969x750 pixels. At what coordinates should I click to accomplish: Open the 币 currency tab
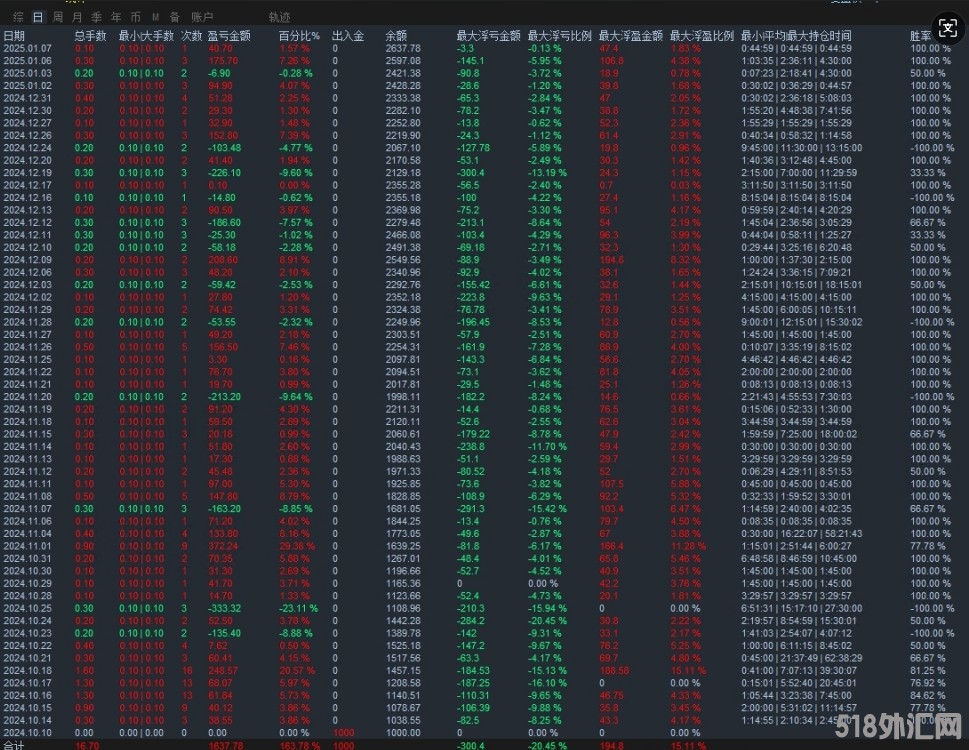[135, 17]
